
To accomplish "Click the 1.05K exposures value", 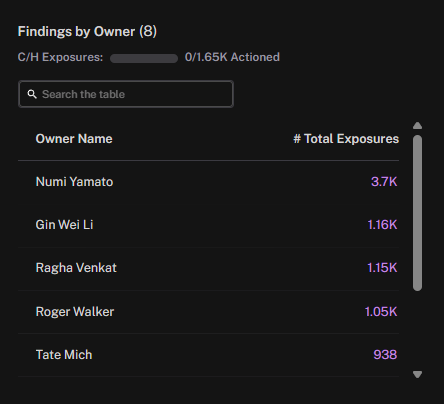I will coord(381,312).
